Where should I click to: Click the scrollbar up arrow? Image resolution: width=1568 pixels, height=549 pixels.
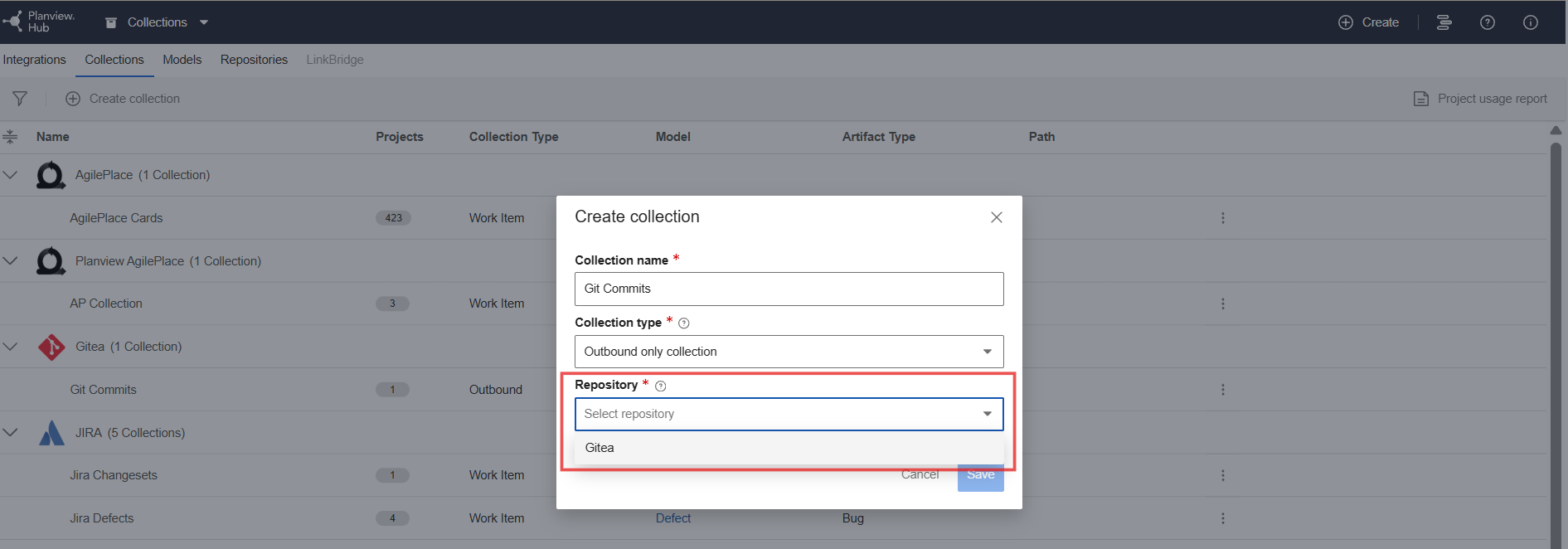(x=1556, y=130)
